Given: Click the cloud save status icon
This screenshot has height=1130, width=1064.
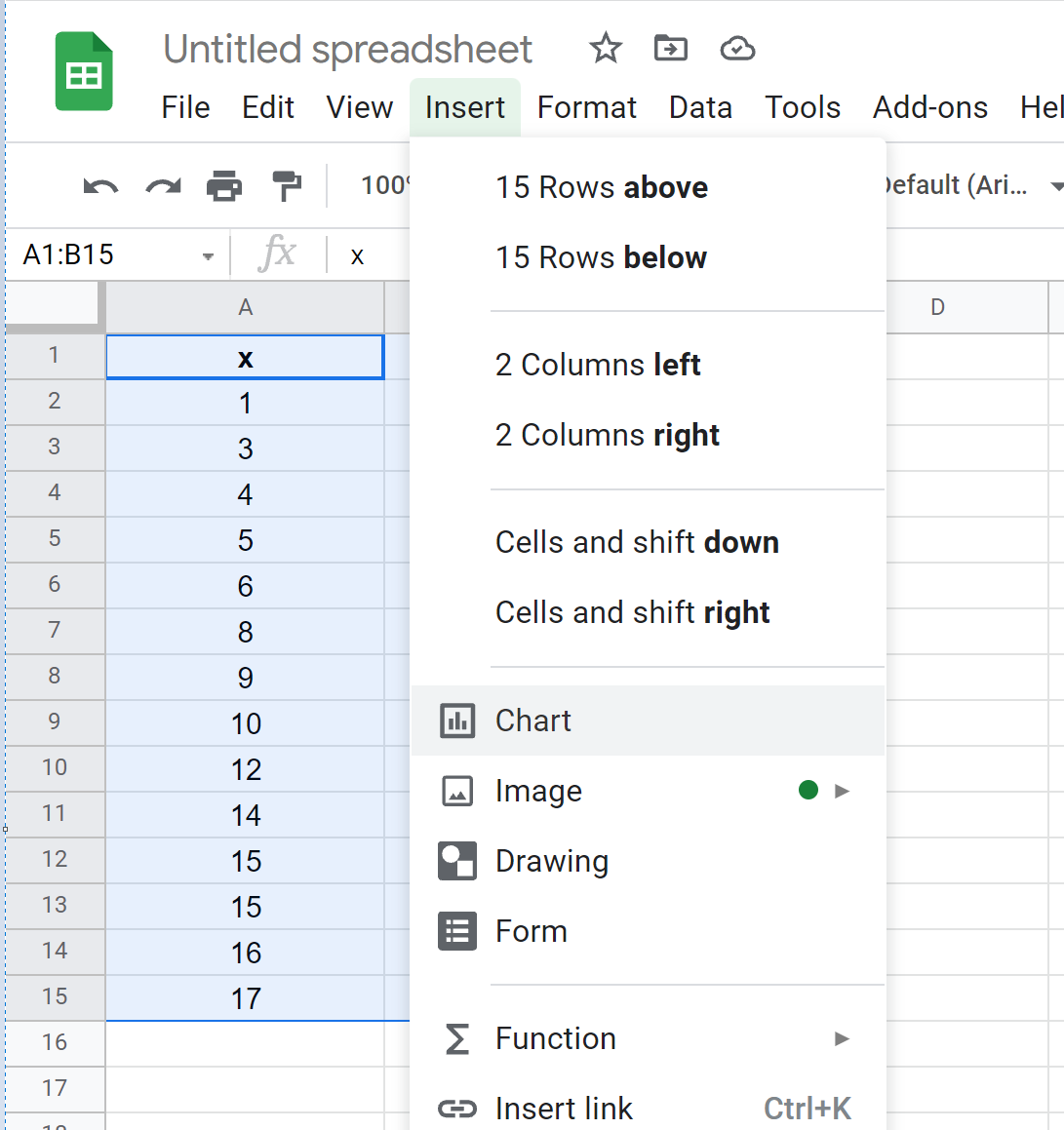Looking at the screenshot, I should (x=737, y=49).
